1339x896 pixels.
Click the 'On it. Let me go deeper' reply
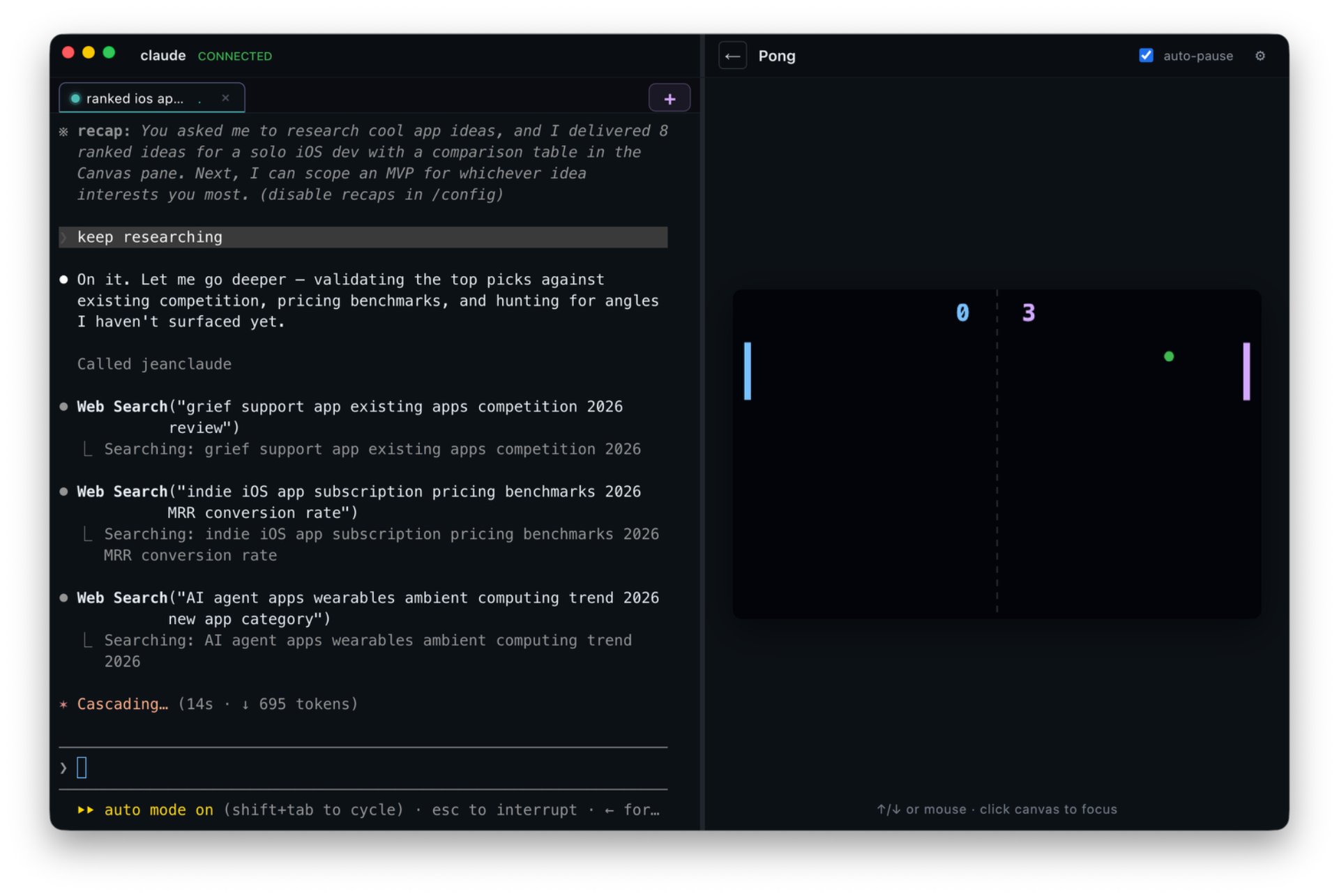[x=368, y=301]
